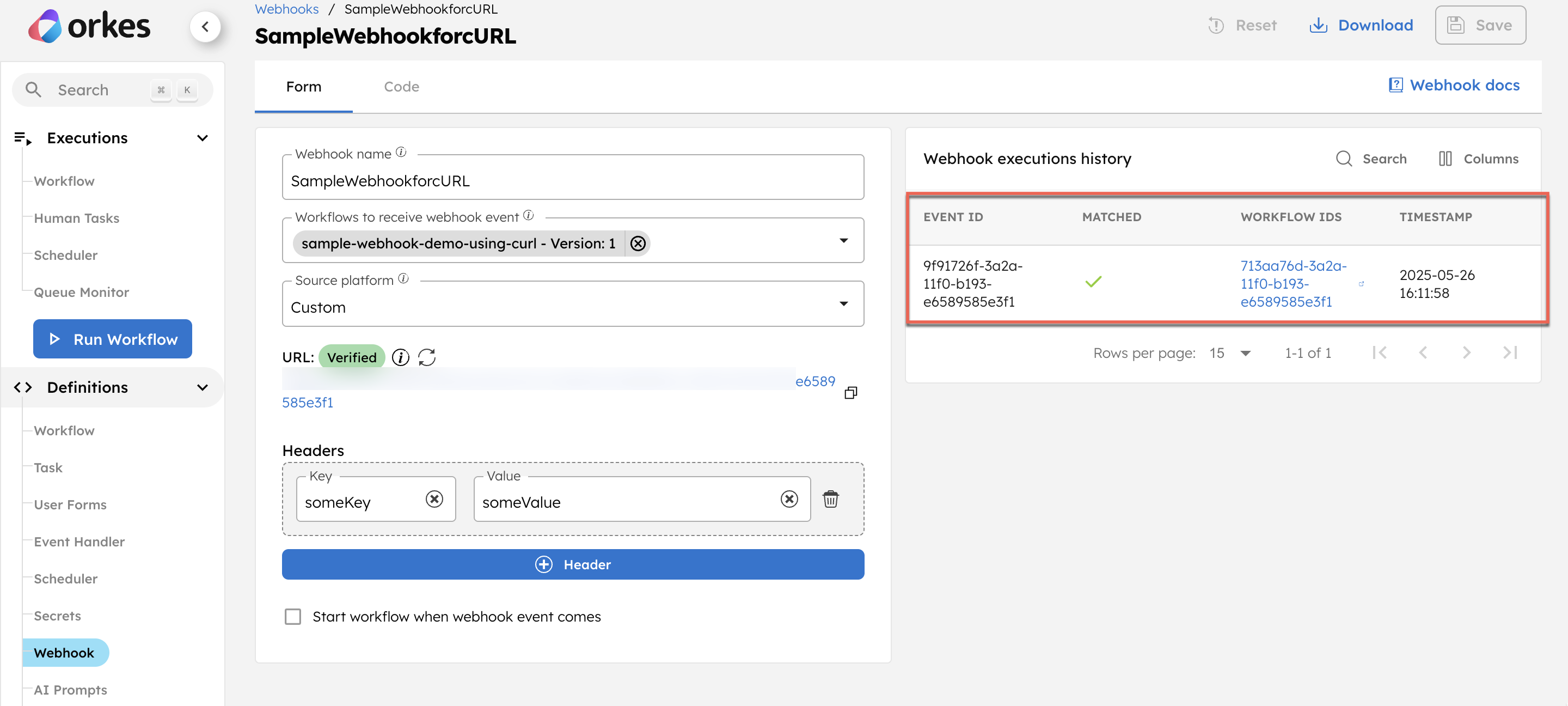Screen dimensions: 1568x706
Task: Open the workflows to receive webhook dropdown
Action: tap(844, 241)
